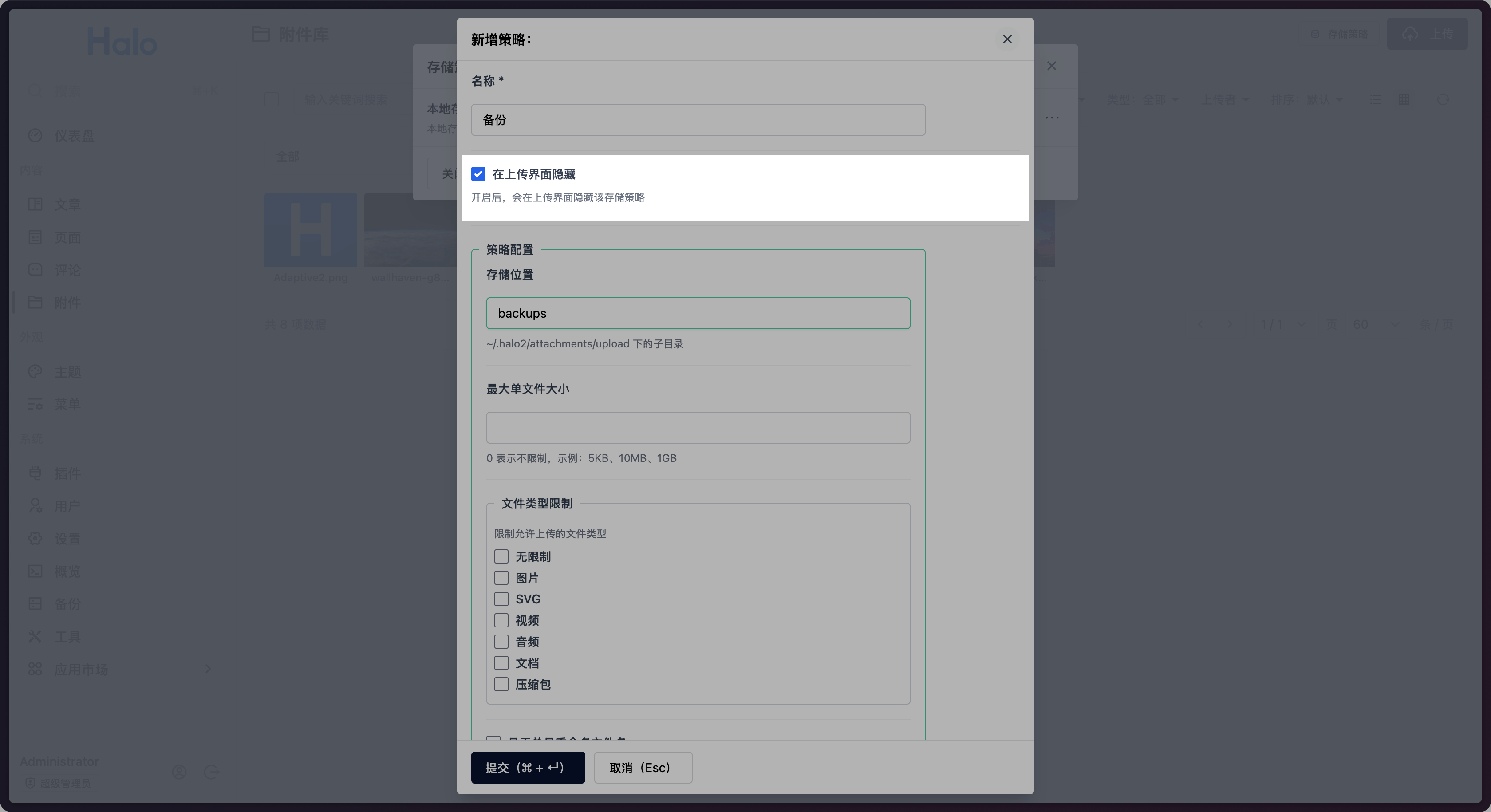The width and height of the screenshot is (1491, 812).
Task: Open the 插件 plugins icon in sidebar
Action: 35,473
